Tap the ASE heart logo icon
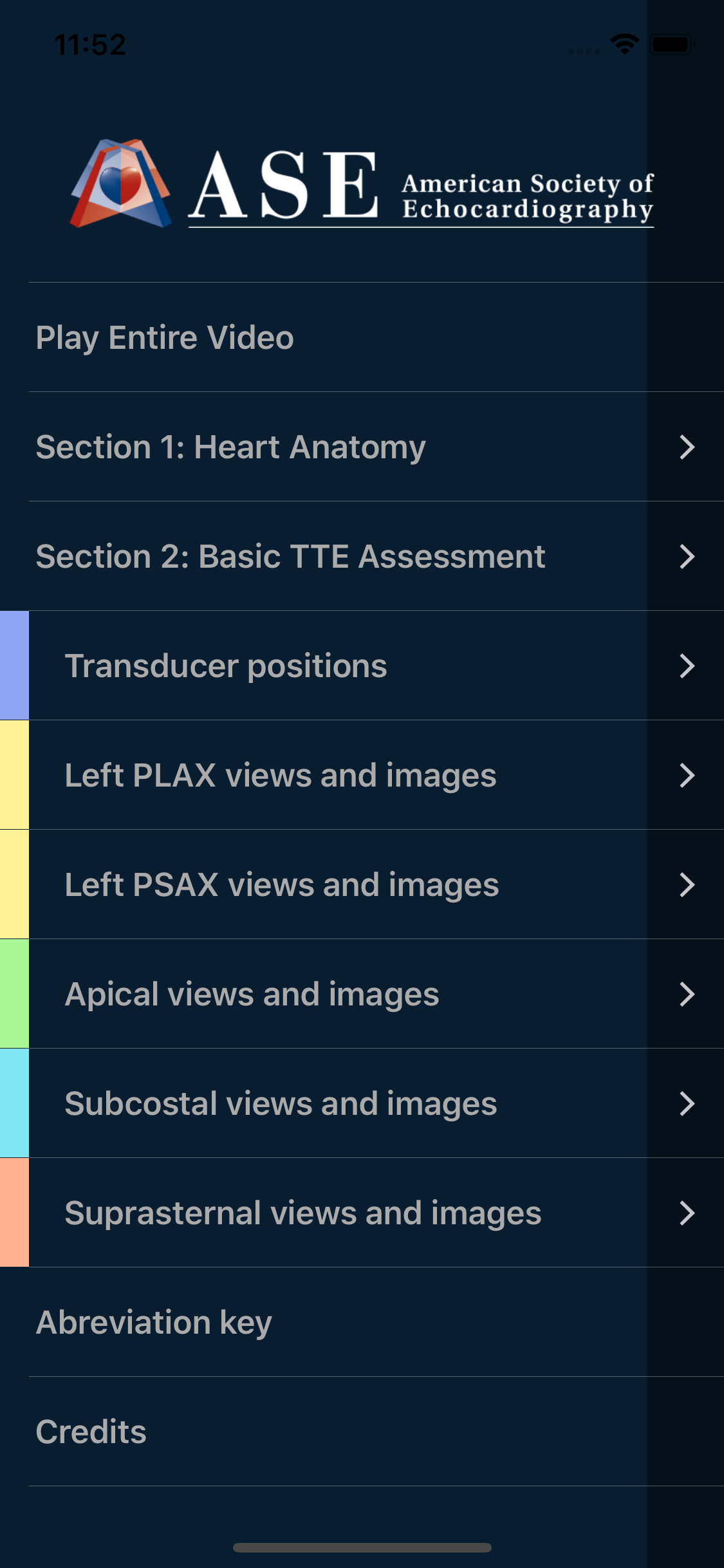Image resolution: width=724 pixels, height=1568 pixels. [x=121, y=184]
